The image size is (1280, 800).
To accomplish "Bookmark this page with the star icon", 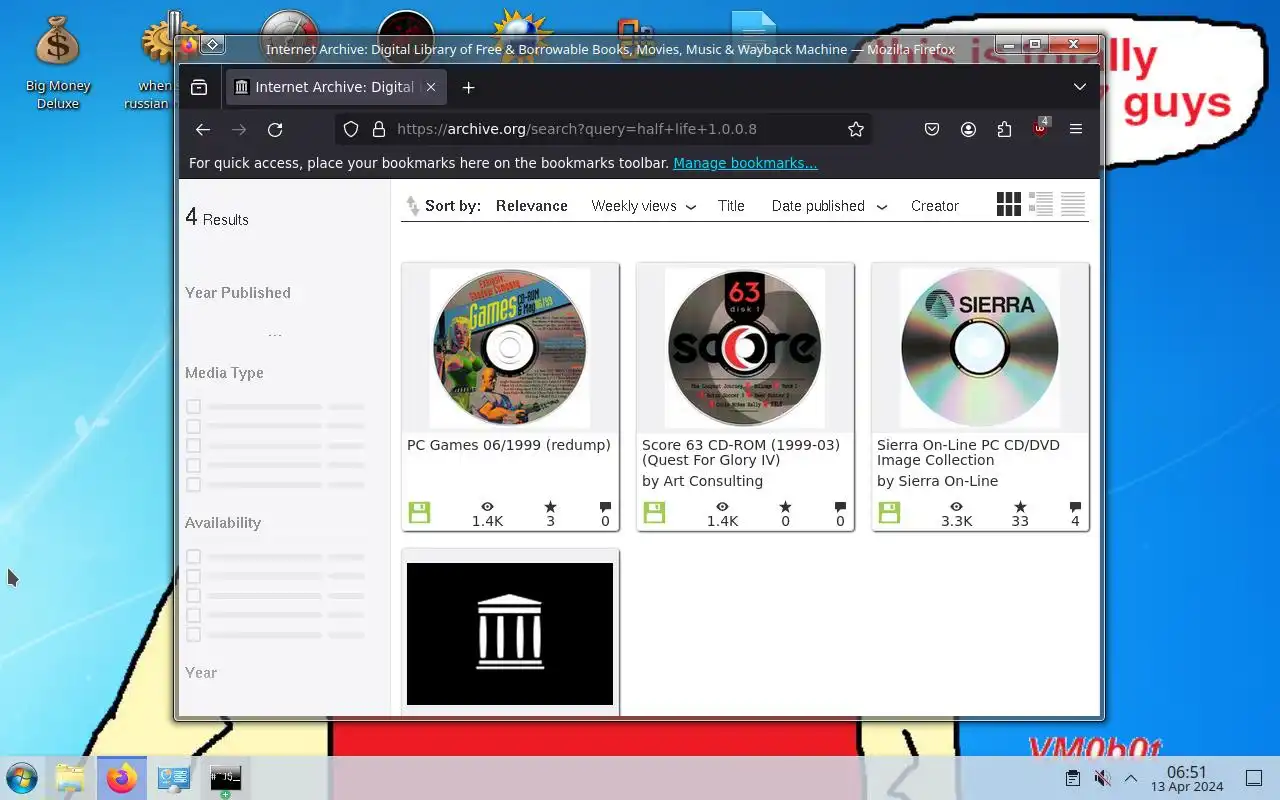I will click(x=856, y=129).
